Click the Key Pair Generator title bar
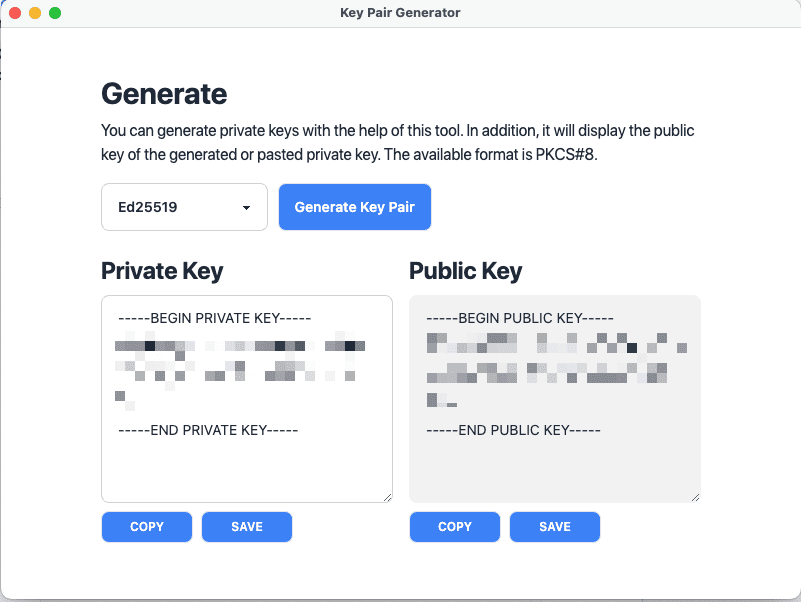The width and height of the screenshot is (801, 602). 400,13
